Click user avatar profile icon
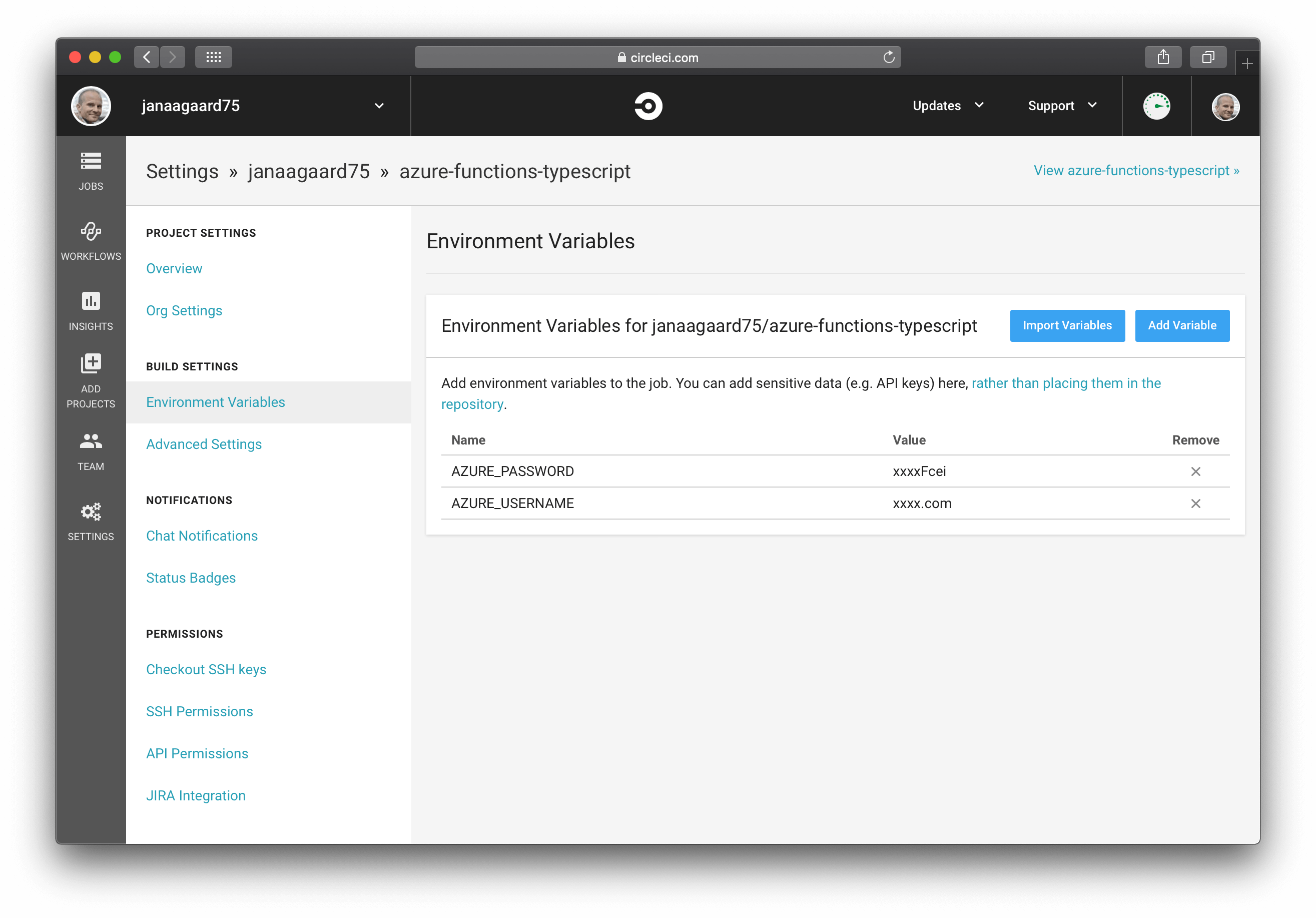Viewport: 1316px width, 918px height. click(x=1225, y=105)
